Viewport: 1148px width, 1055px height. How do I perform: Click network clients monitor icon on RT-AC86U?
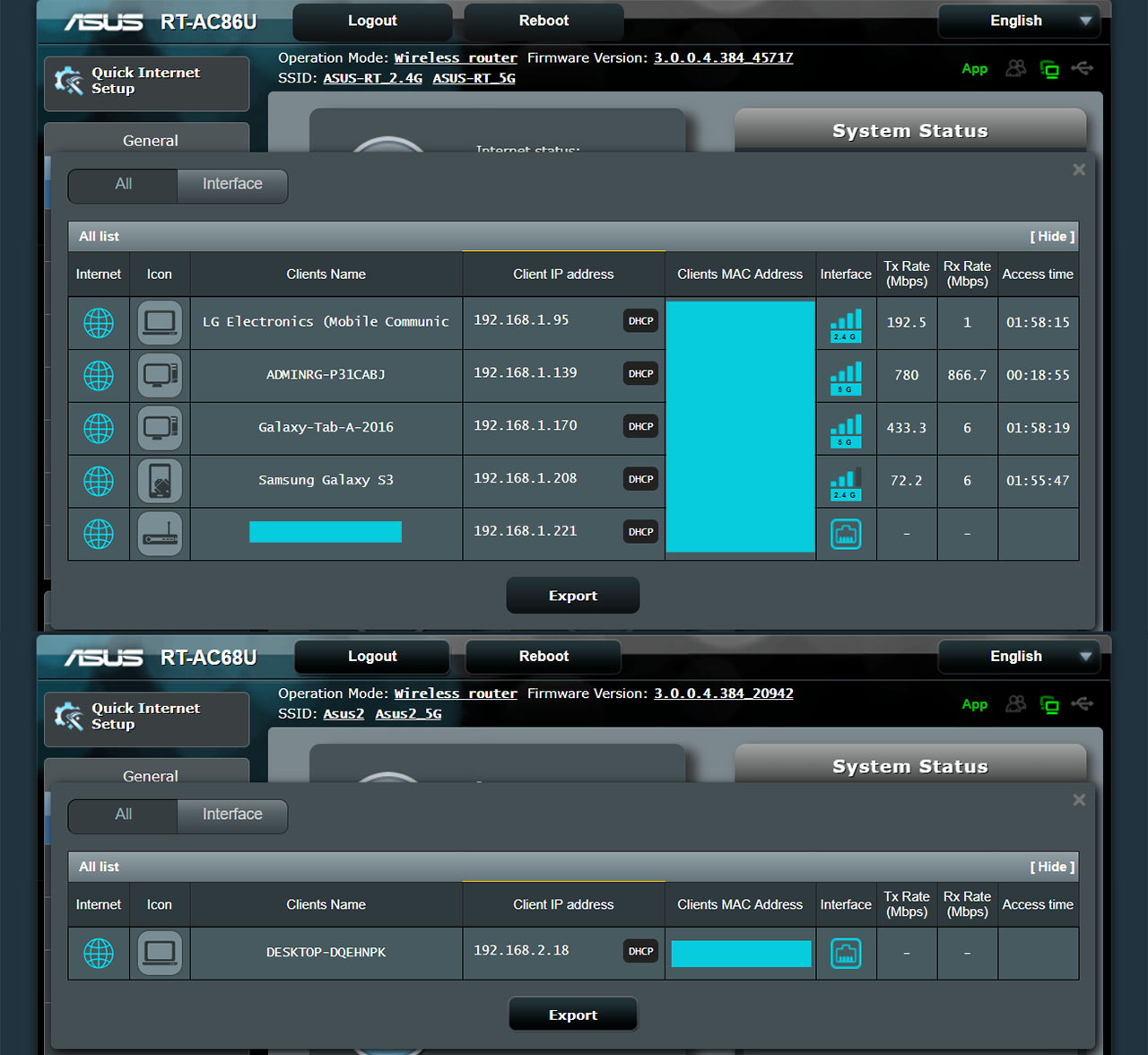(1048, 69)
